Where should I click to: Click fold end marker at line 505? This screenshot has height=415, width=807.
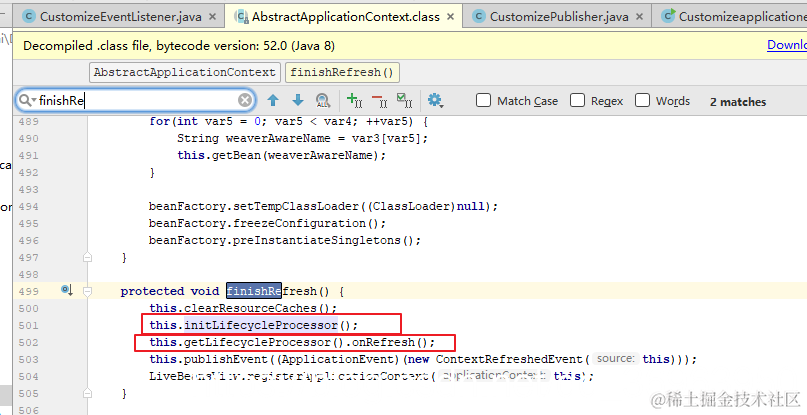[87, 393]
